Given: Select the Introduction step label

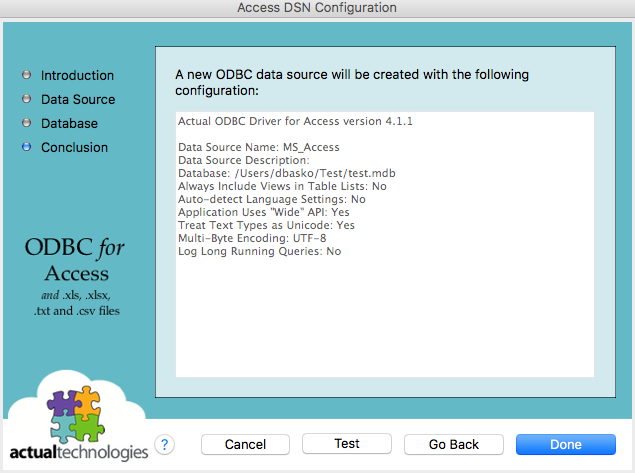Looking at the screenshot, I should (x=77, y=76).
